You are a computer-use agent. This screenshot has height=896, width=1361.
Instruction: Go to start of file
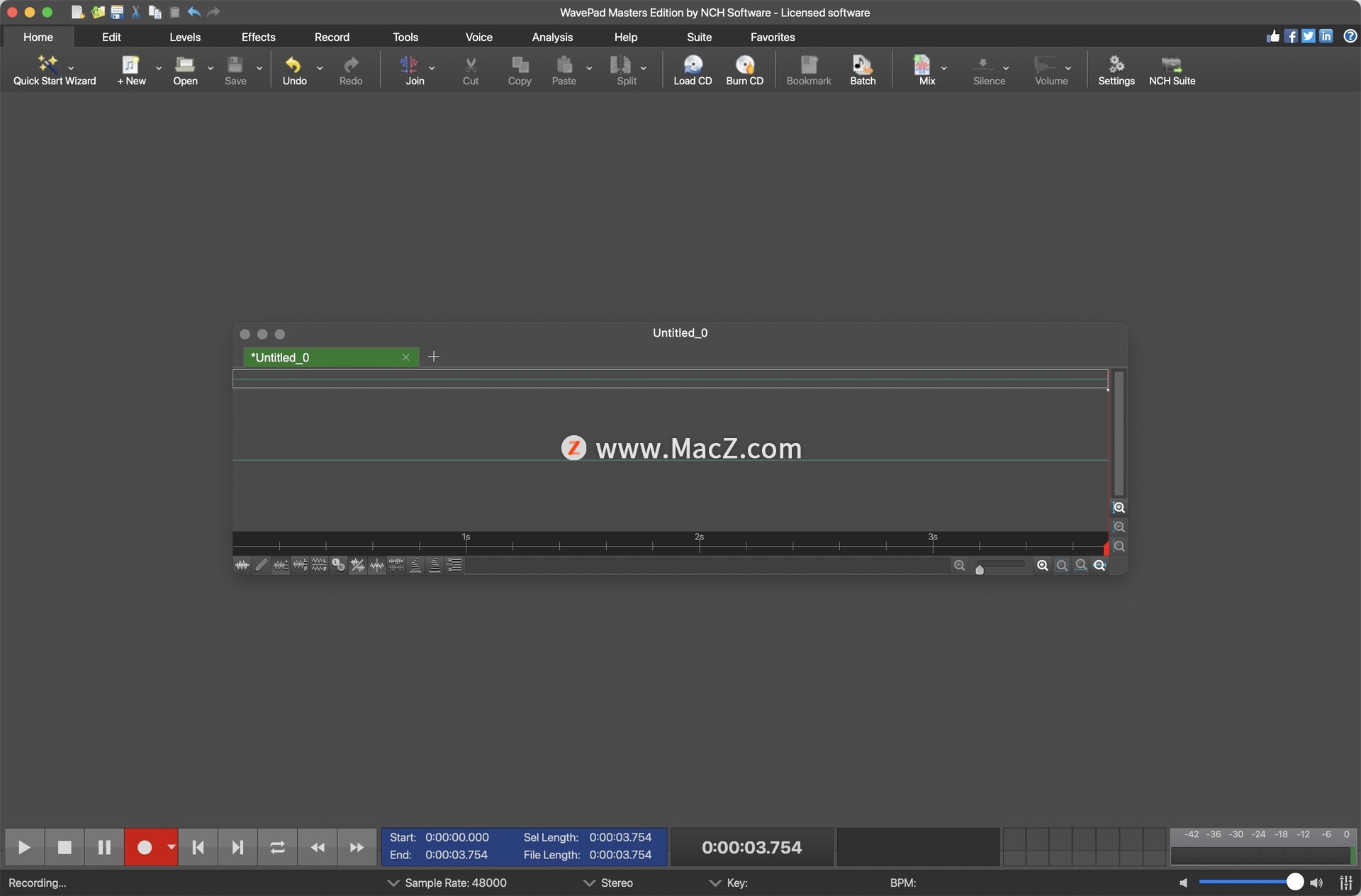click(198, 847)
